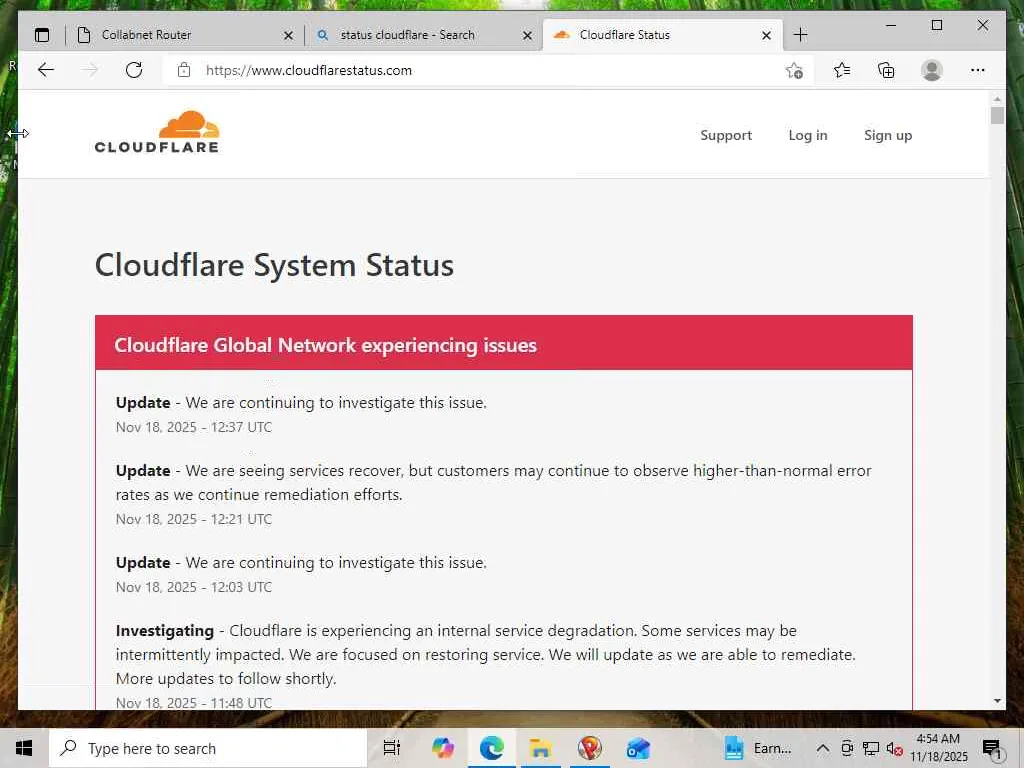Open a new browser tab
The width and height of the screenshot is (1024, 768).
tap(801, 35)
